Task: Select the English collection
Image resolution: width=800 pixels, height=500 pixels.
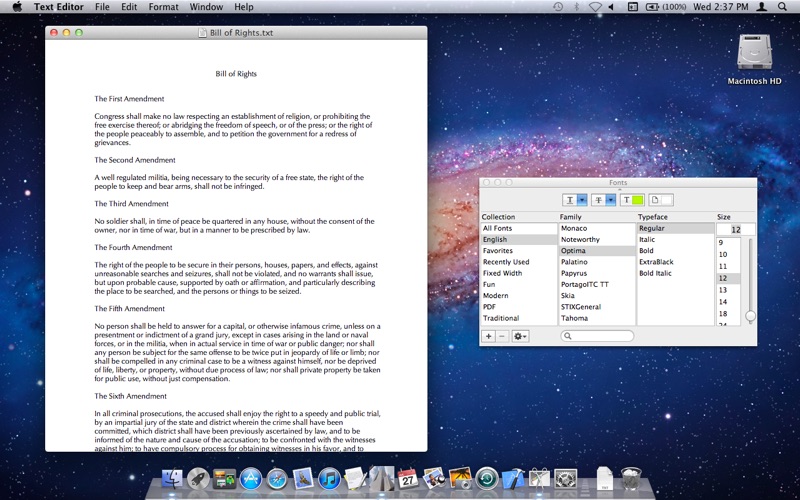Action: [519, 239]
